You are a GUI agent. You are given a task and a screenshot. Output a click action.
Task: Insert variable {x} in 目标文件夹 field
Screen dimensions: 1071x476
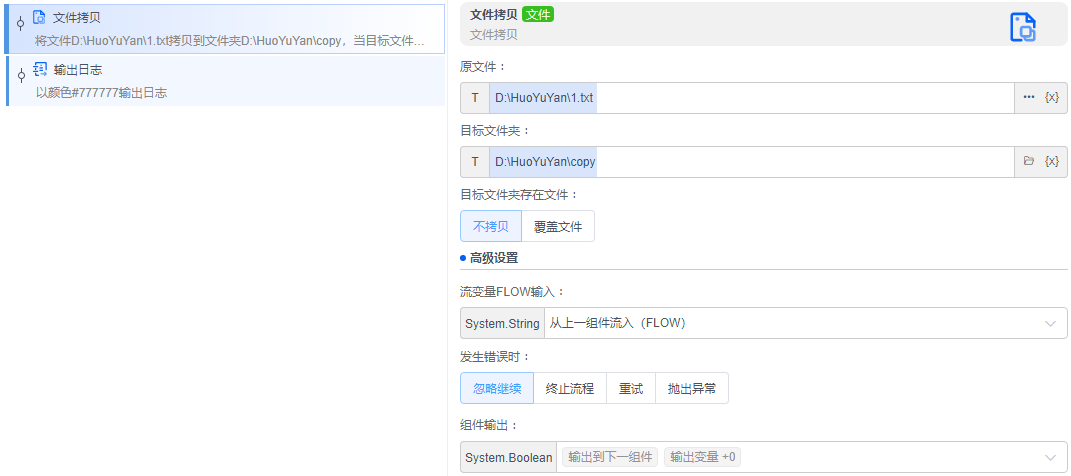[x=1052, y=161]
